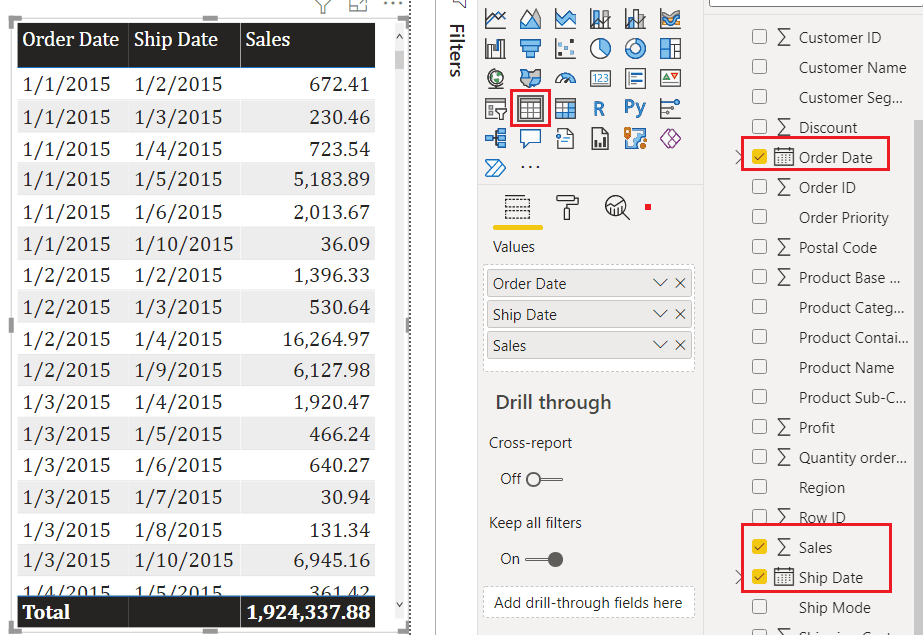
Task: Open the Sales dropdown in the Values well
Action: tap(660, 345)
